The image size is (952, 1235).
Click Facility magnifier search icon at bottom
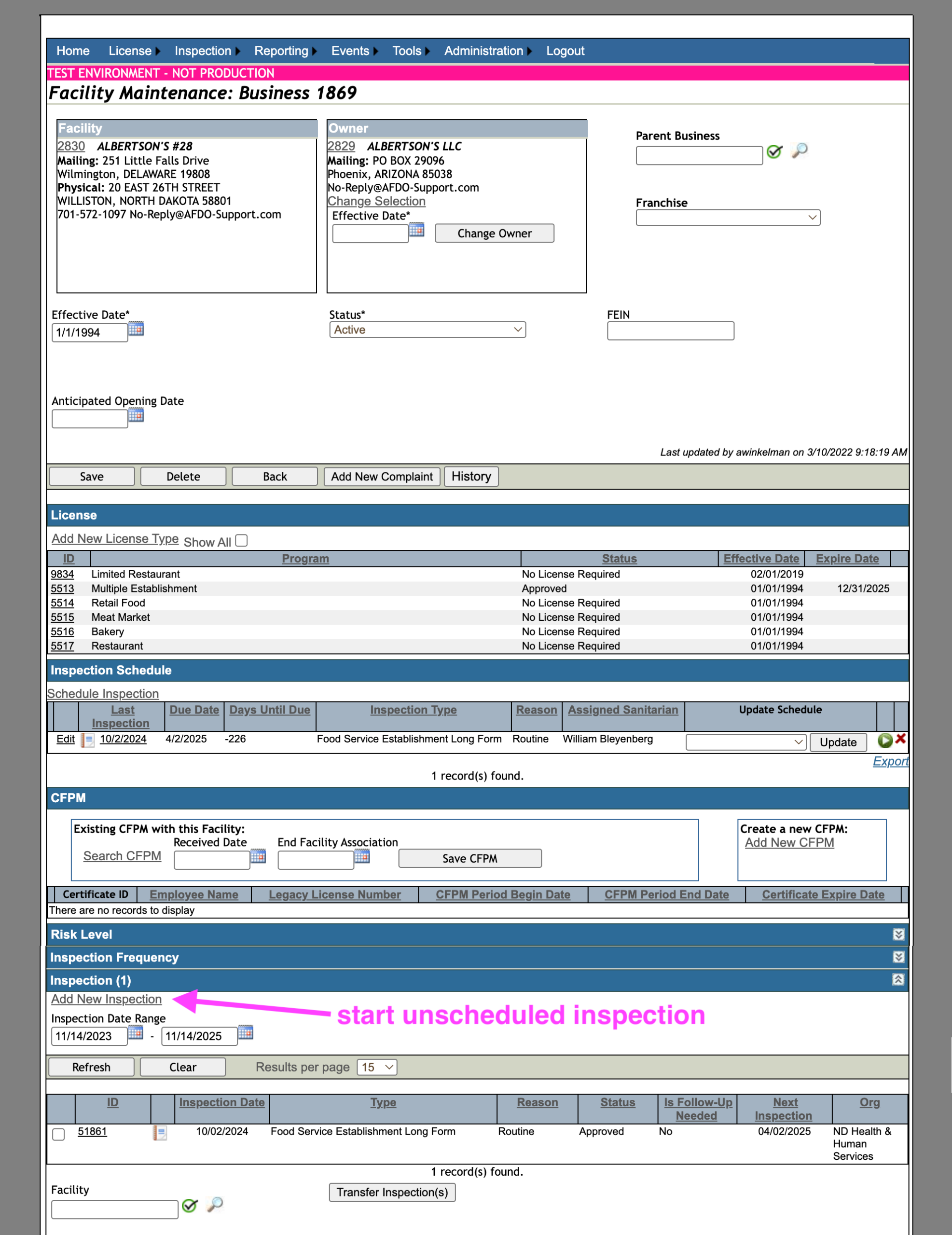[215, 1205]
